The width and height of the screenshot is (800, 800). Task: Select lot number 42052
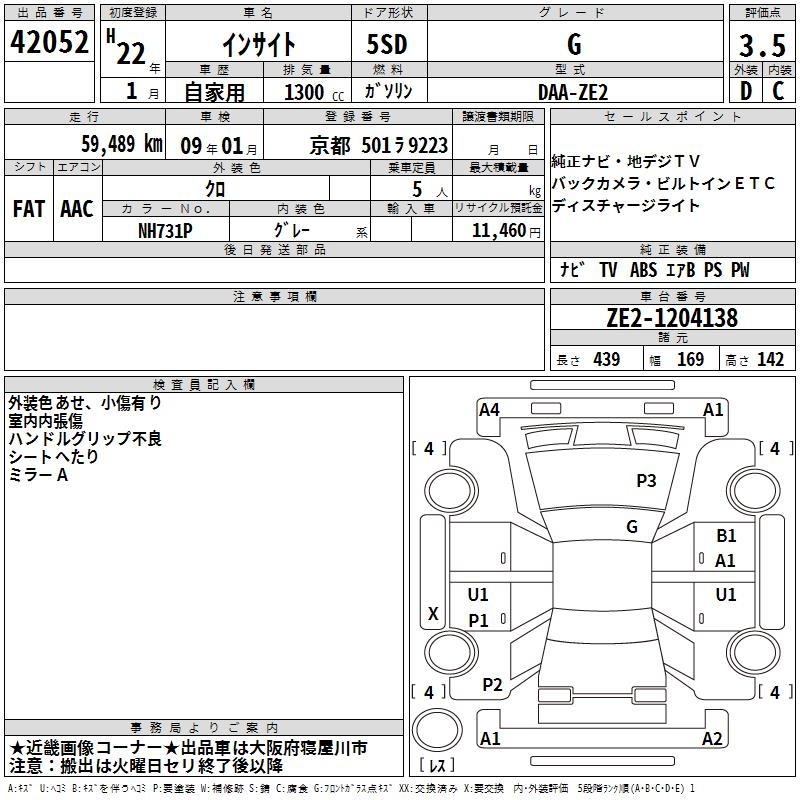pyautogui.click(x=49, y=42)
